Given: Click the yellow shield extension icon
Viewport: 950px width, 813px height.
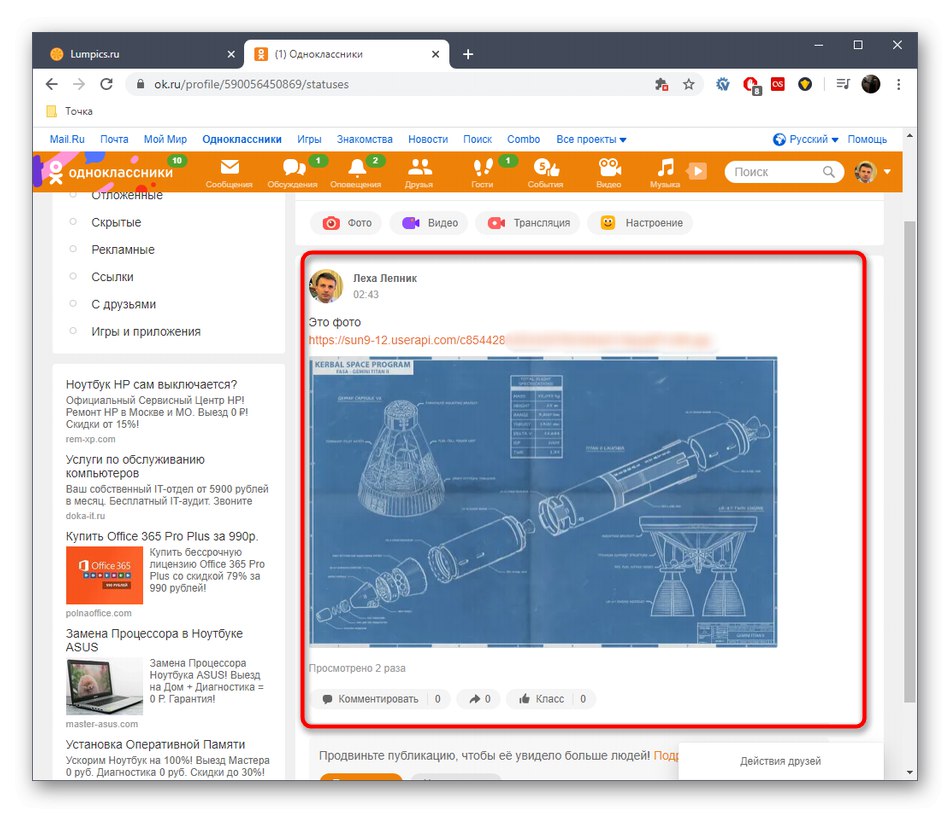Looking at the screenshot, I should click(805, 84).
